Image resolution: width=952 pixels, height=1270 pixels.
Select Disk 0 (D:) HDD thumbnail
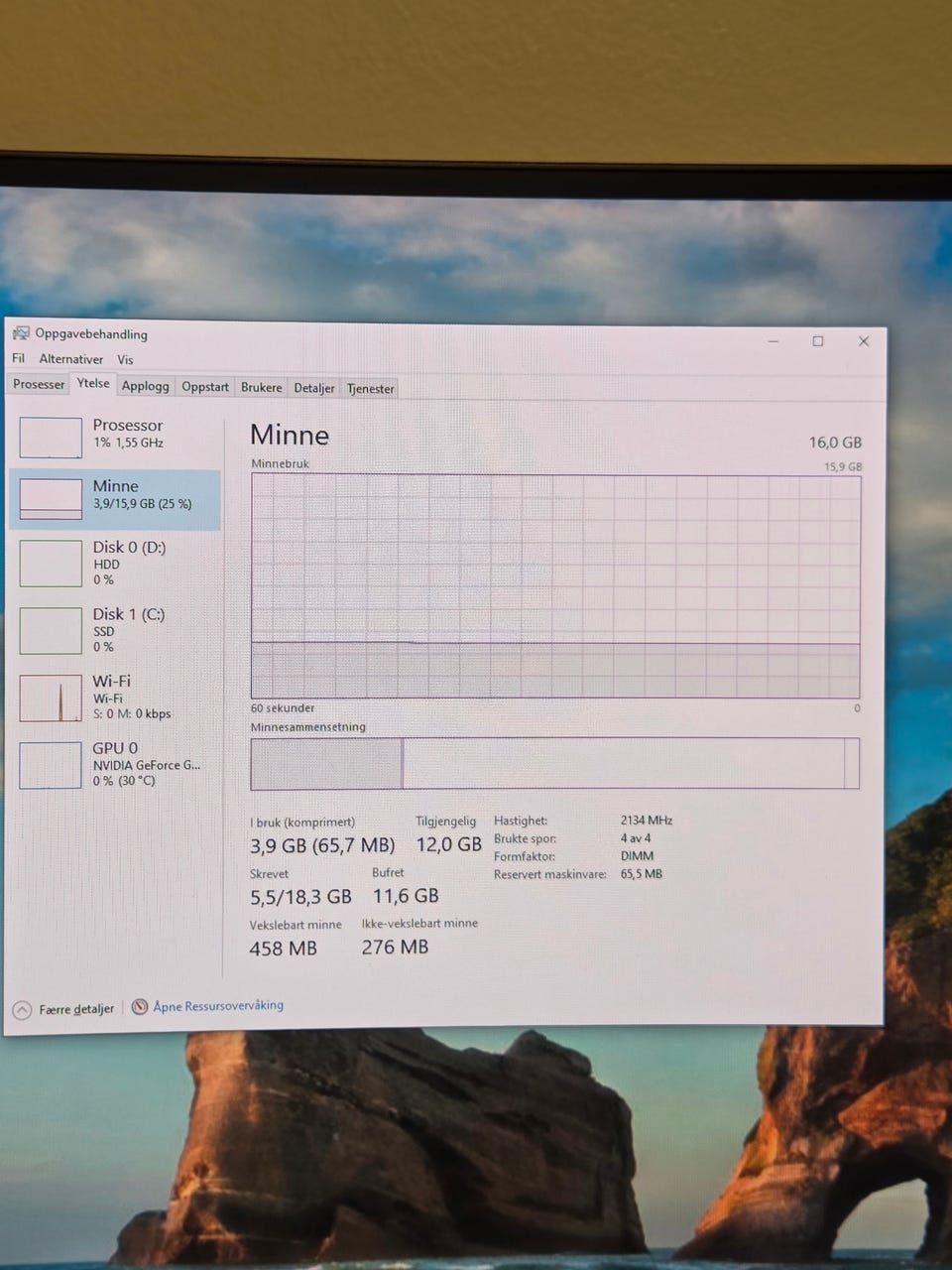click(x=51, y=564)
